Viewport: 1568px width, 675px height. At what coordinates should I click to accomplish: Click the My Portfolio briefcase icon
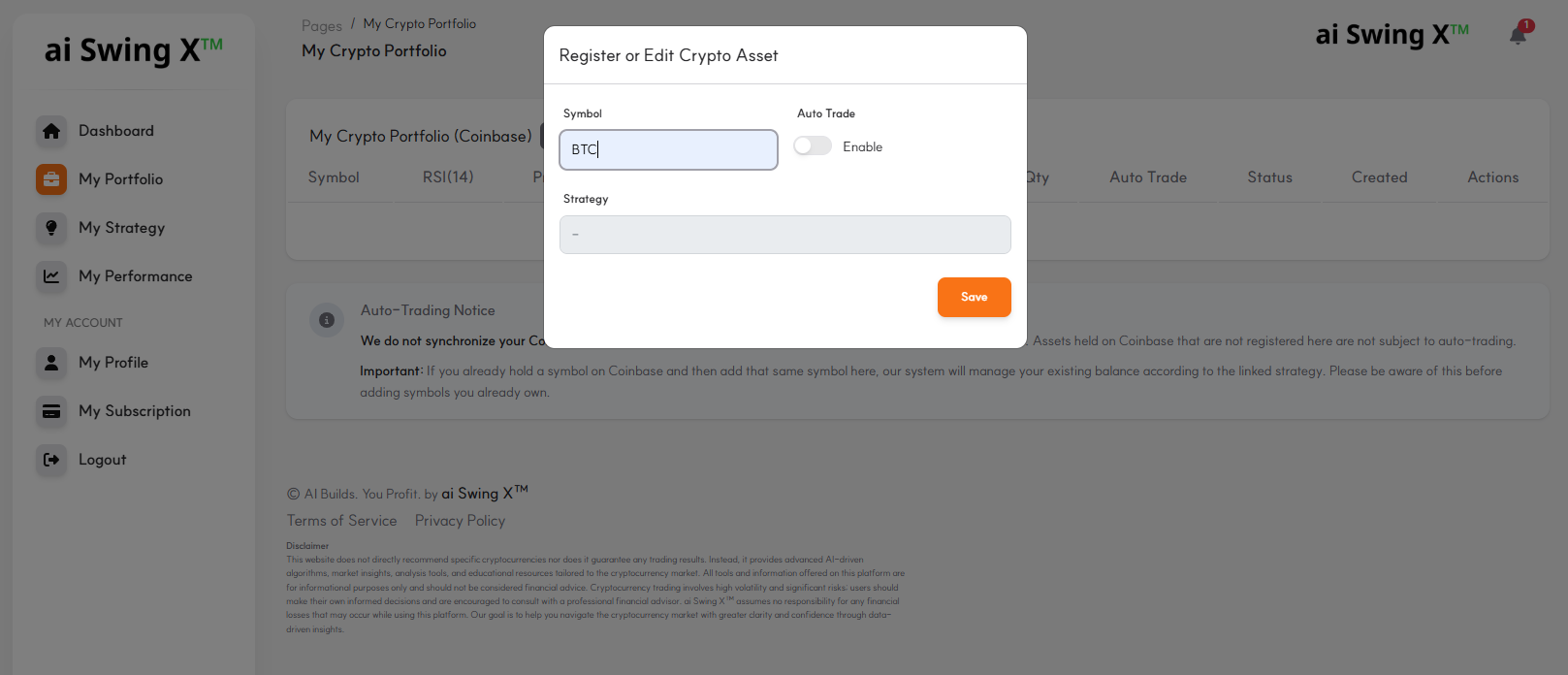pos(51,179)
